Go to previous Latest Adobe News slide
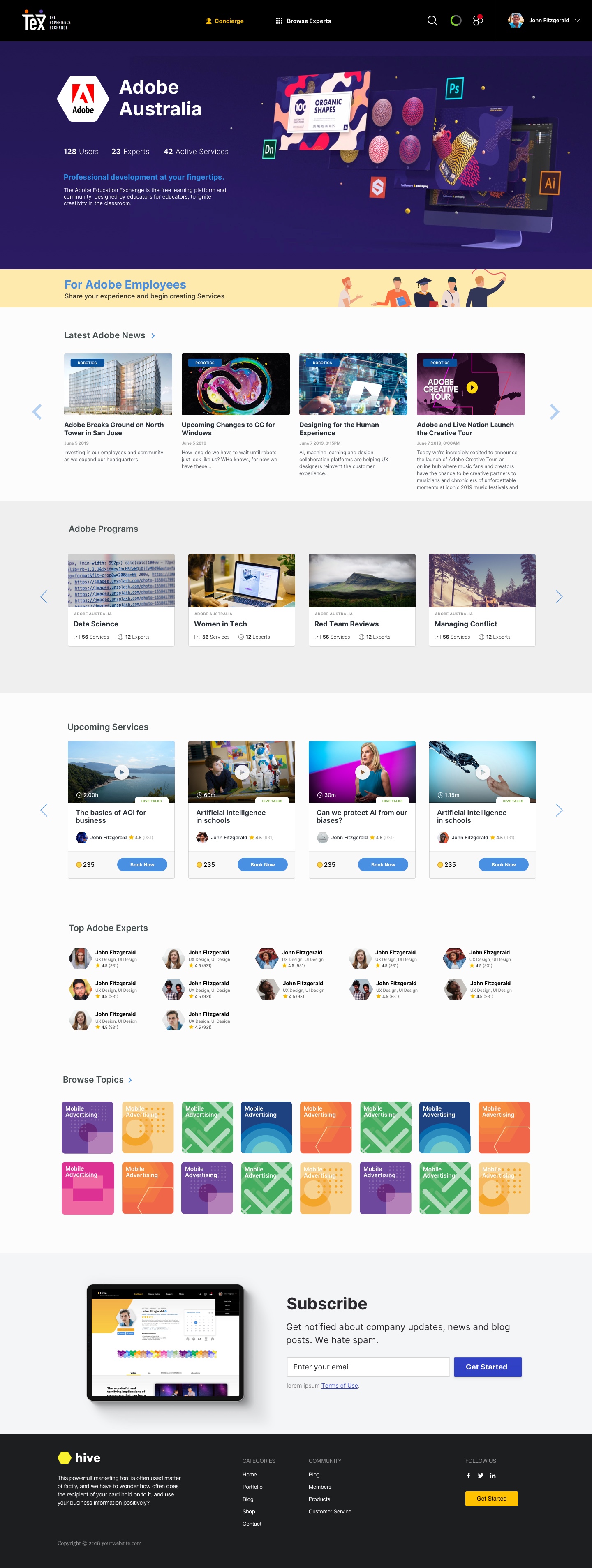The height and width of the screenshot is (1568, 592). coord(37,412)
